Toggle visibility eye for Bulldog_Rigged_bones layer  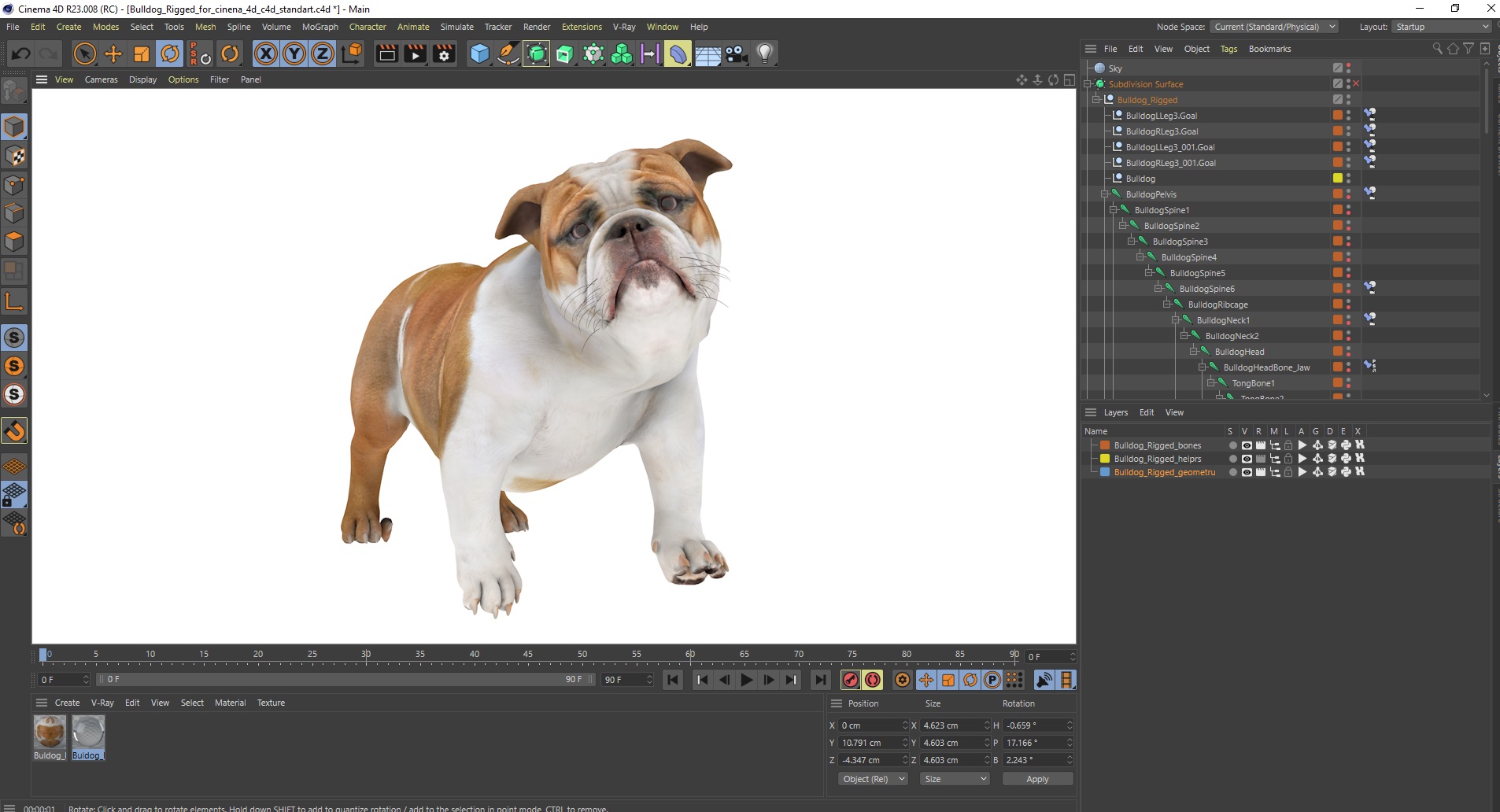tap(1247, 445)
